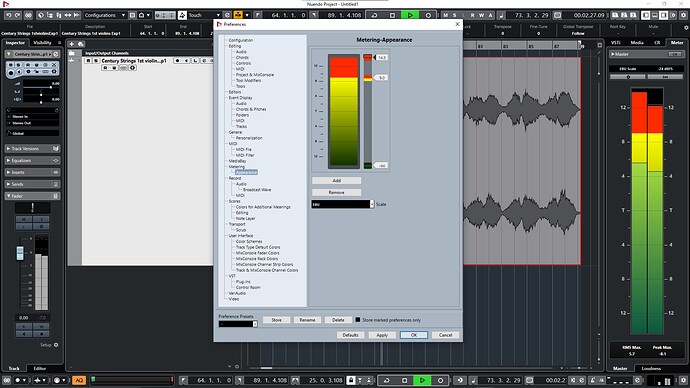Toggle Store marked preferences only checkbox
The width and height of the screenshot is (690, 388).
coord(358,320)
